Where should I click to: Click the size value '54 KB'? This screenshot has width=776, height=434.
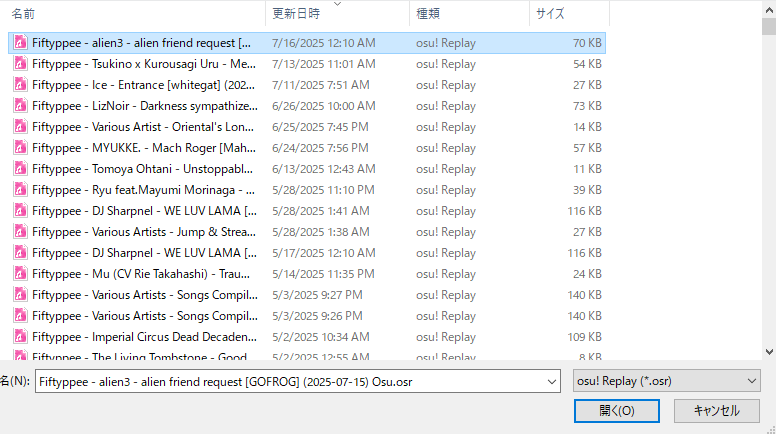point(587,64)
